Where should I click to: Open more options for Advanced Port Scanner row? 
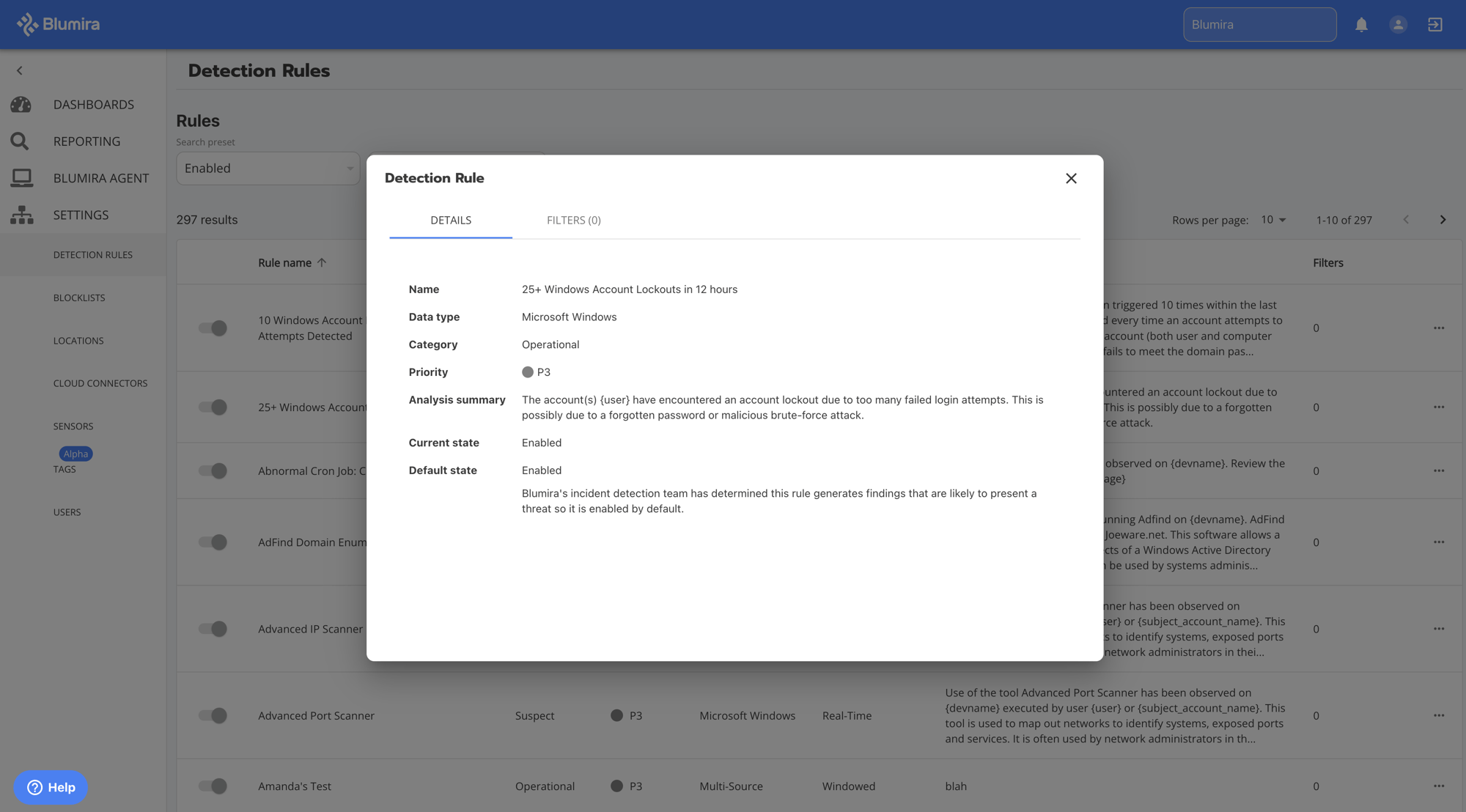click(x=1439, y=715)
